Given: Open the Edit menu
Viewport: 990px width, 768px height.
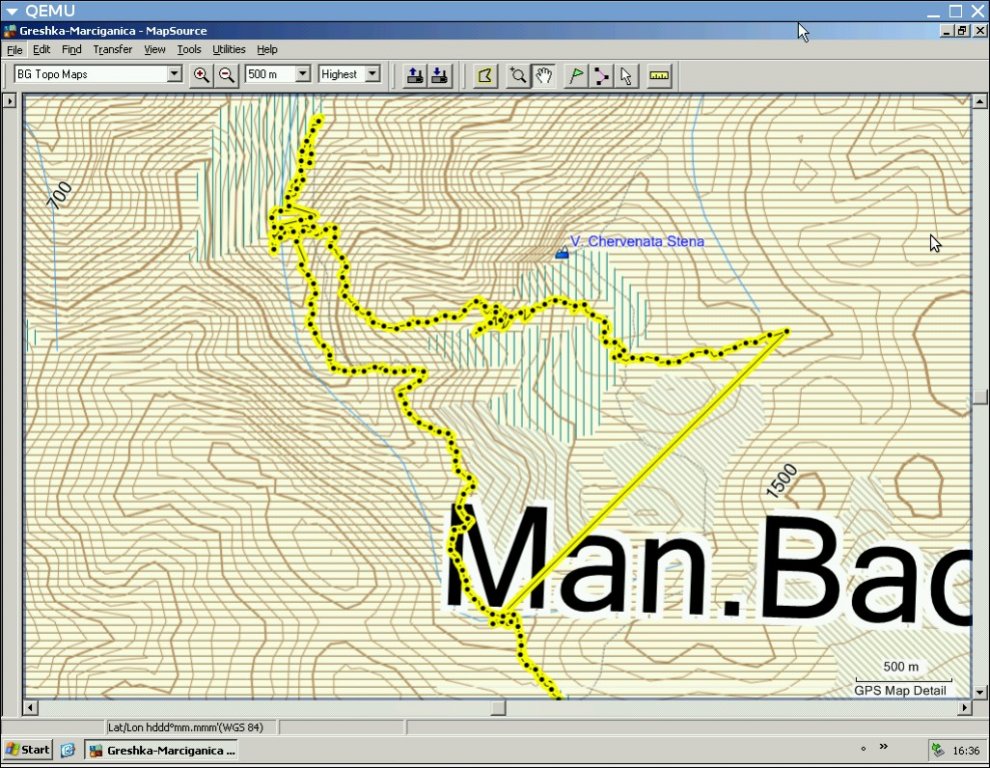Looking at the screenshot, I should pos(42,49).
